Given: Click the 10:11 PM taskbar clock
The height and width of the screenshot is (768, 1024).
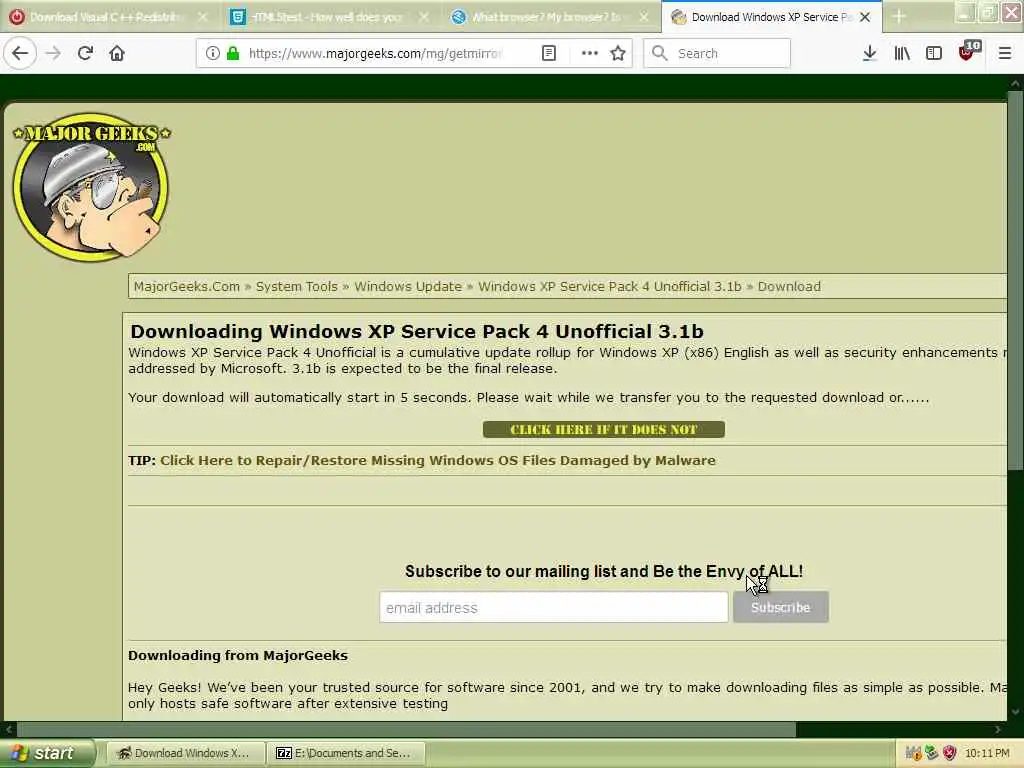Looking at the screenshot, I should [987, 753].
